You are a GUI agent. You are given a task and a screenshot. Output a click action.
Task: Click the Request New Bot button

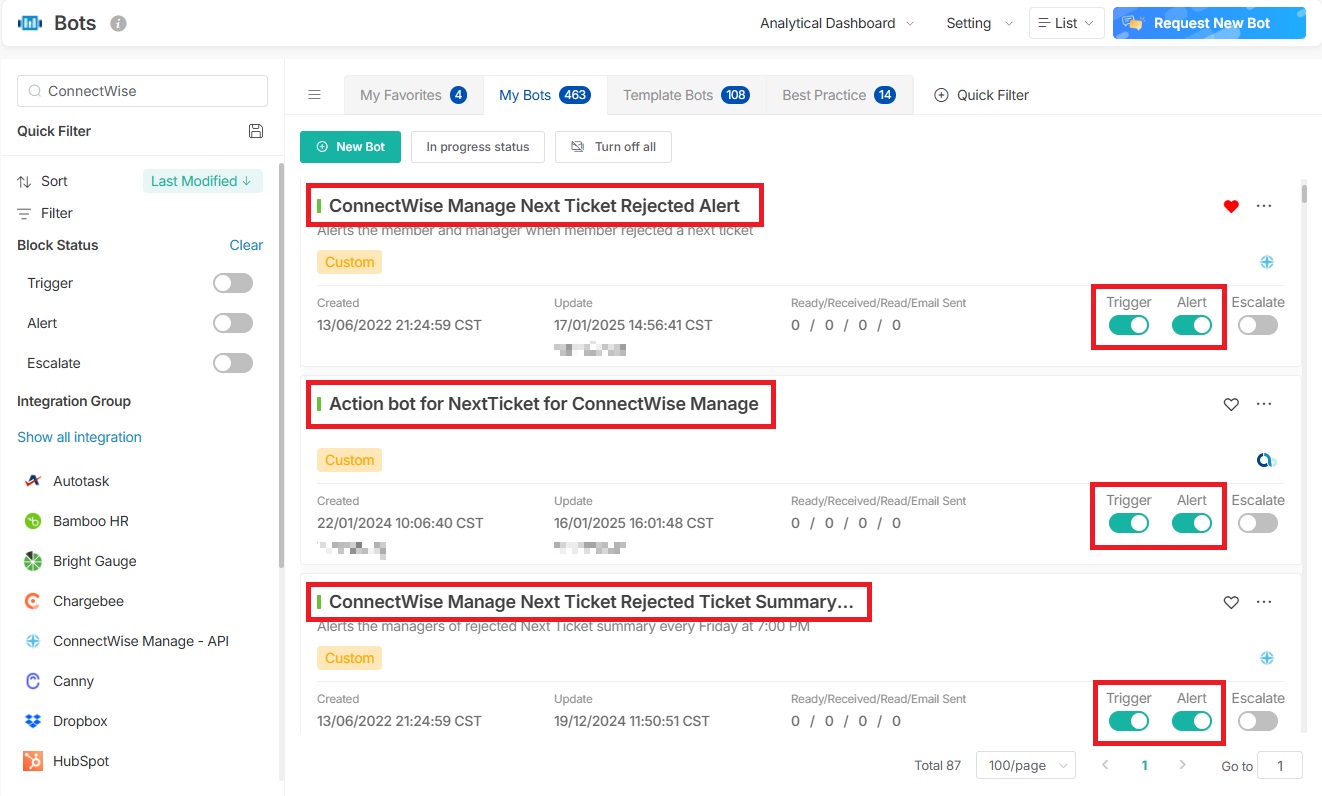1209,23
